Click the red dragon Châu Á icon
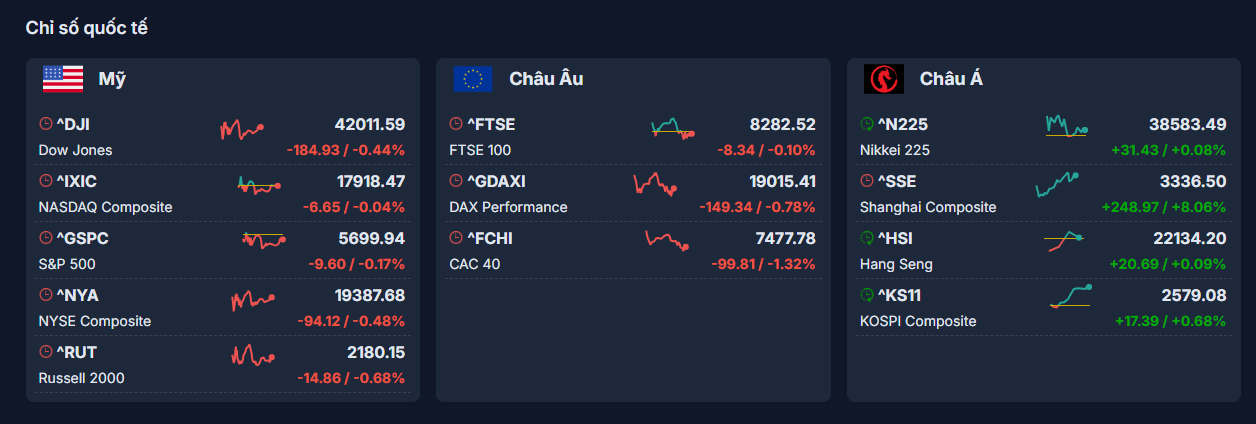 click(x=883, y=78)
